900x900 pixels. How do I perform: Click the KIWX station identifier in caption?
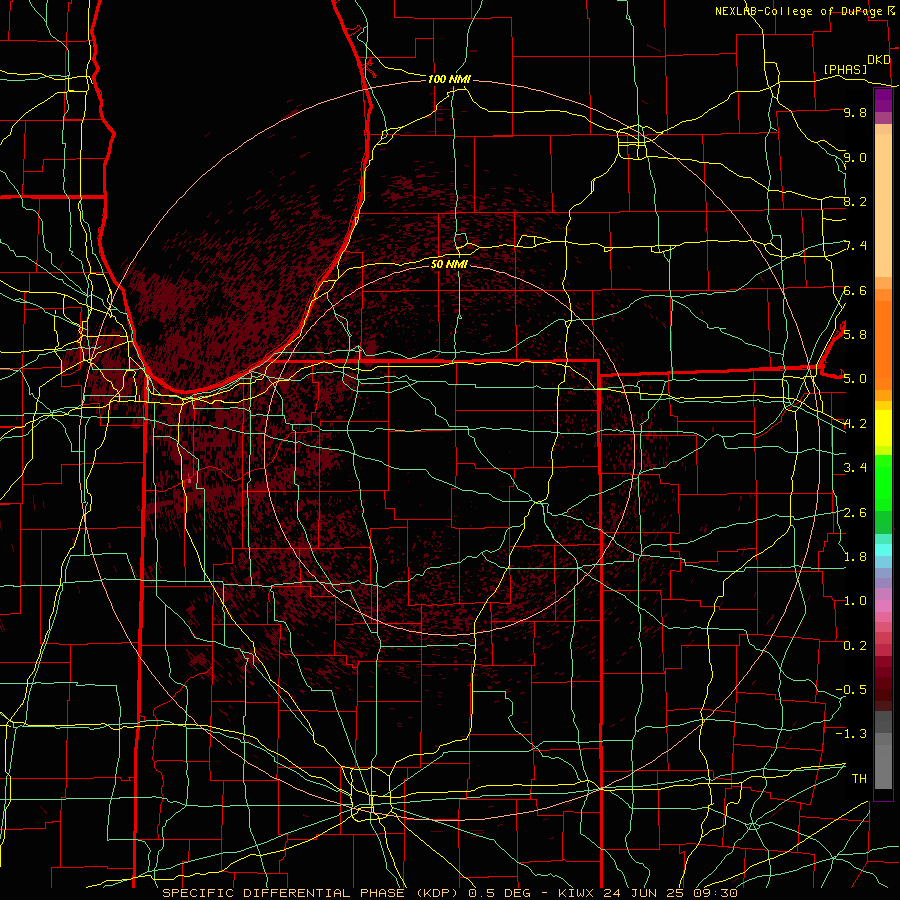pyautogui.click(x=575, y=893)
